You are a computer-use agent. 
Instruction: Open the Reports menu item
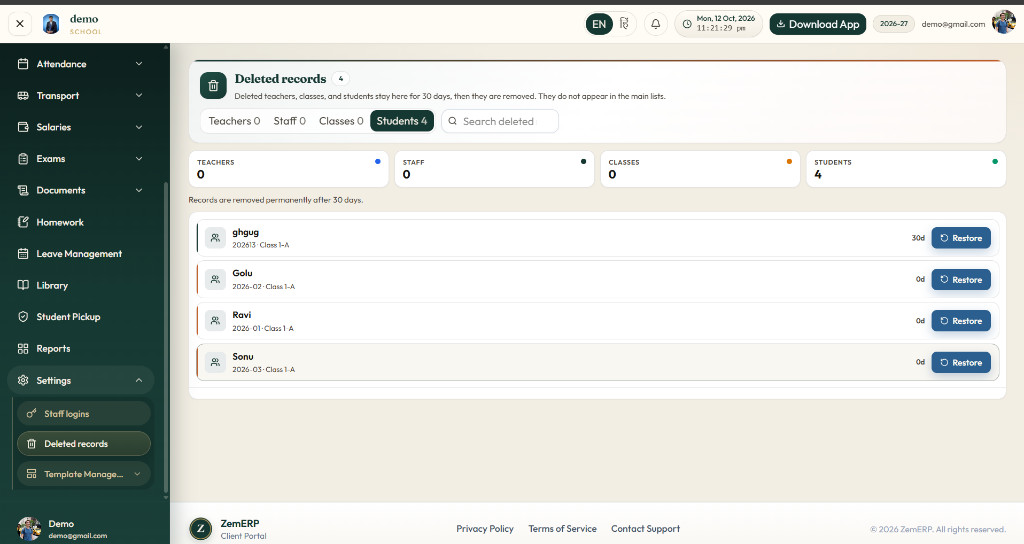pos(81,349)
